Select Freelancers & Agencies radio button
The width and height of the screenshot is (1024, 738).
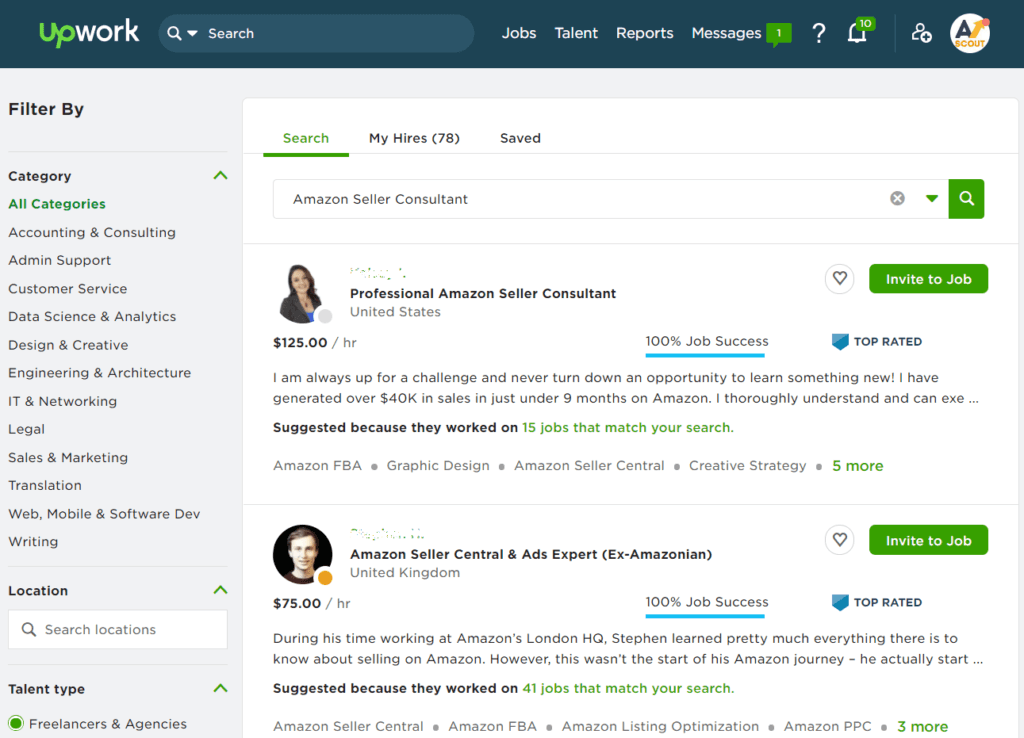(x=16, y=723)
